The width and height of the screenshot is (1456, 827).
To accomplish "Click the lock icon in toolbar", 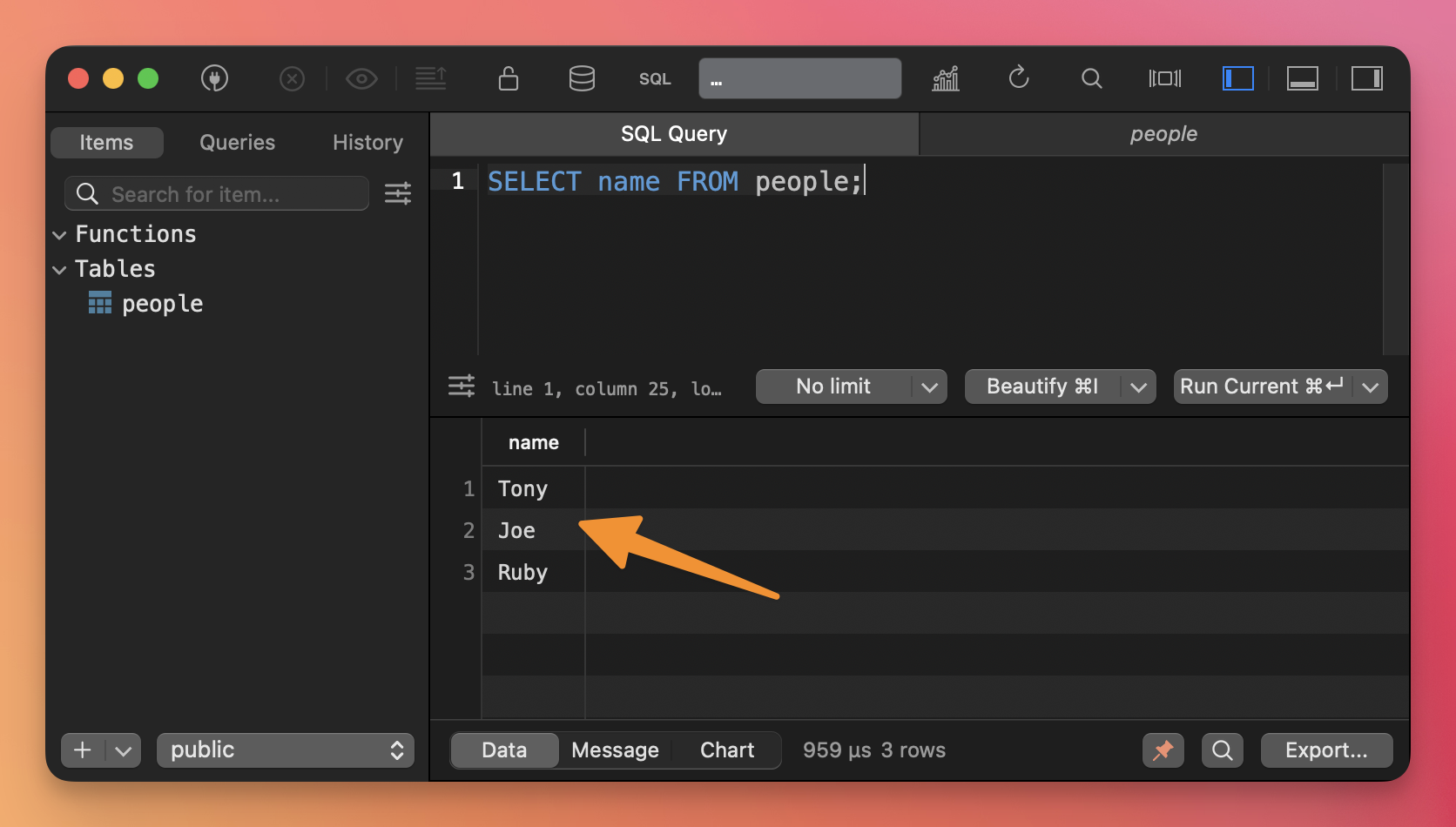I will click(508, 78).
